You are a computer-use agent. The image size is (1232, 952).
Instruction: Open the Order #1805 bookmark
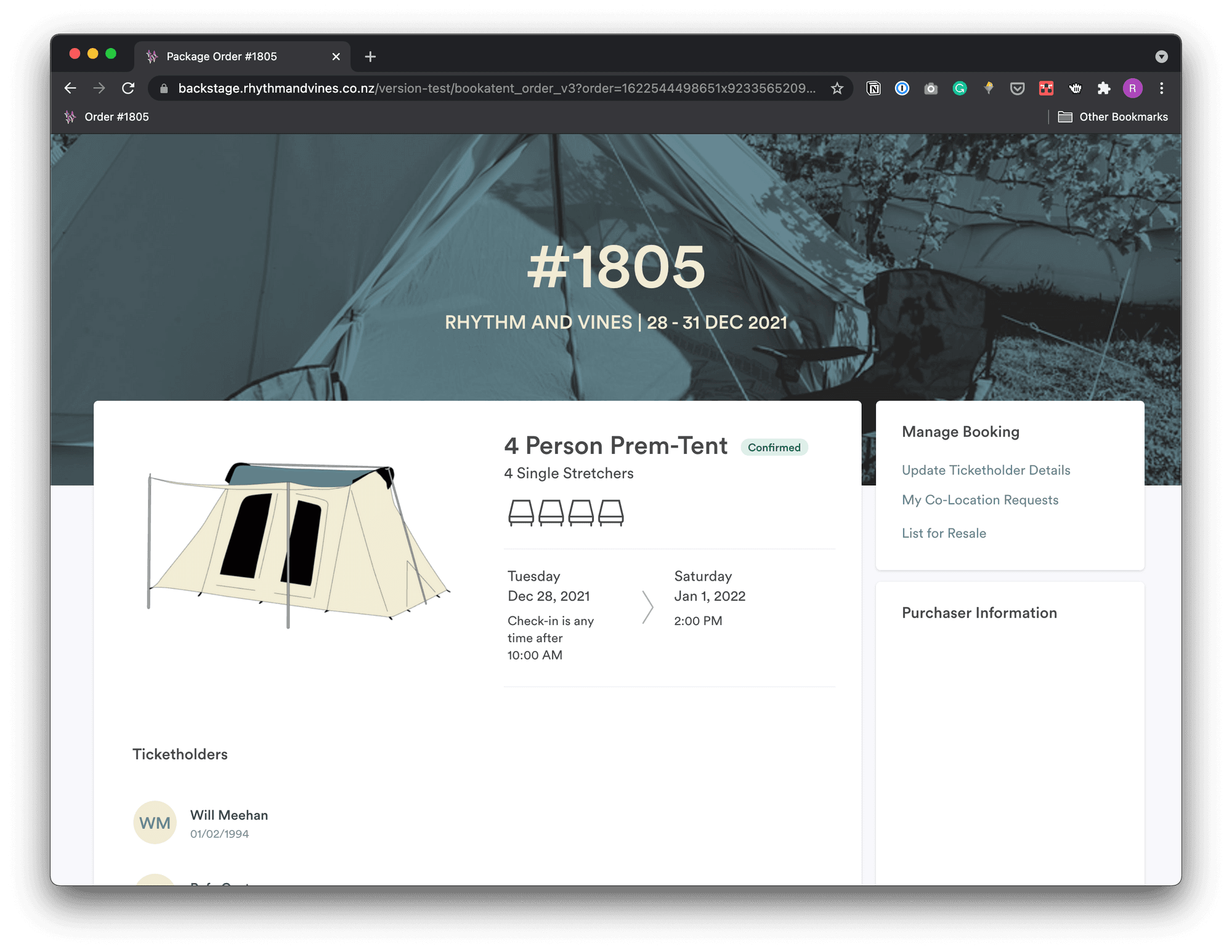[x=107, y=117]
